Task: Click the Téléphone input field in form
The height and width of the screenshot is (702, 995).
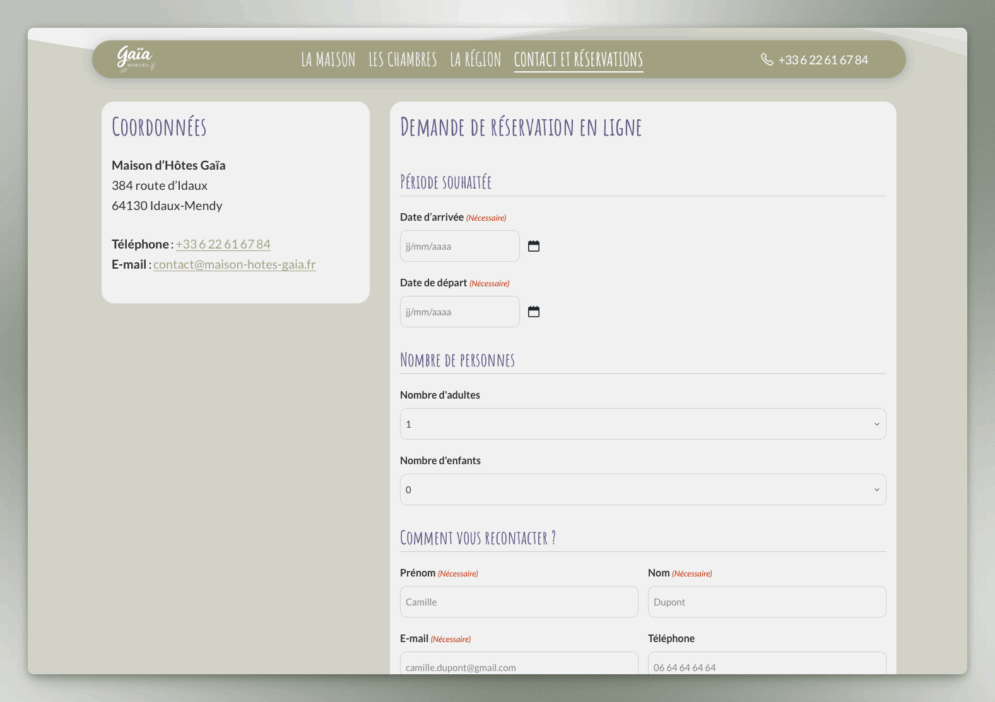Action: pyautogui.click(x=766, y=665)
